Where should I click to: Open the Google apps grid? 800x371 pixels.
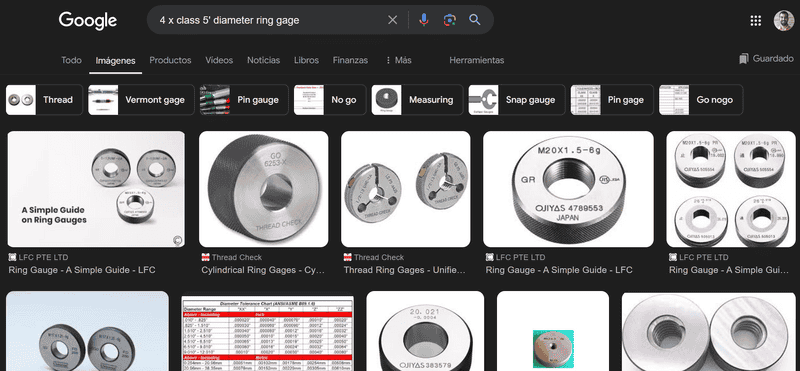point(756,20)
